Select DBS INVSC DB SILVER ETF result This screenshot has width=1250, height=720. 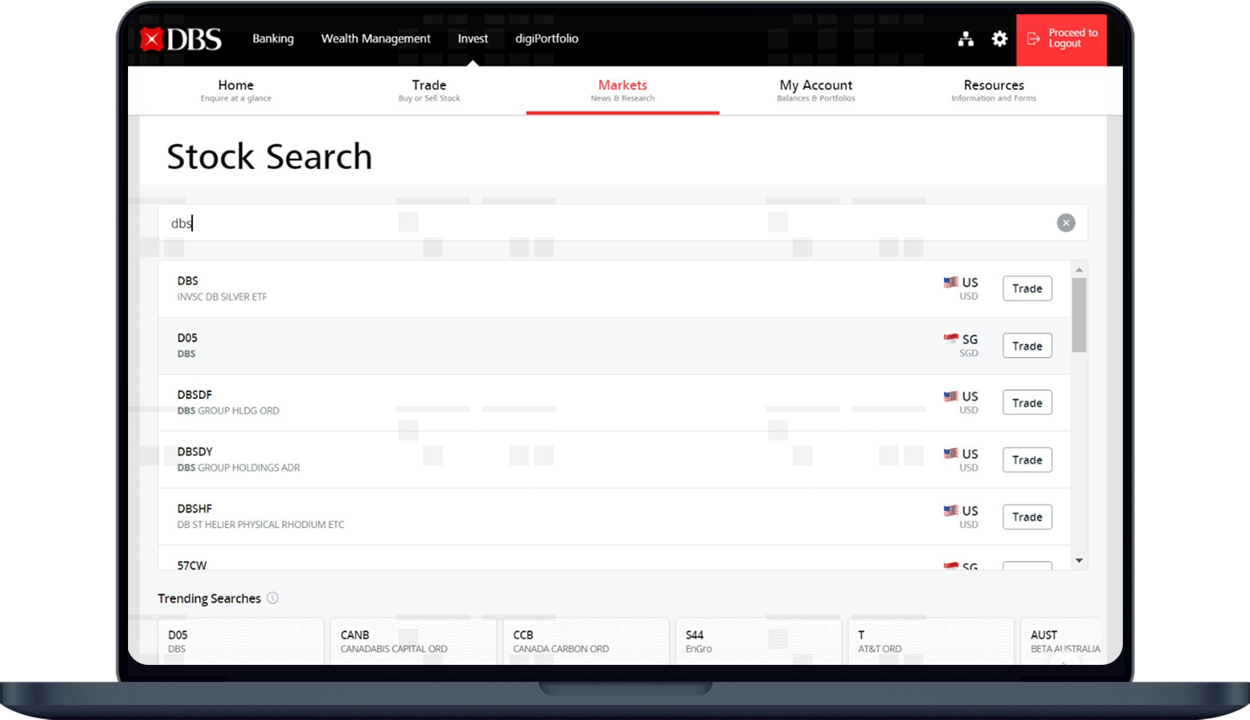point(614,289)
